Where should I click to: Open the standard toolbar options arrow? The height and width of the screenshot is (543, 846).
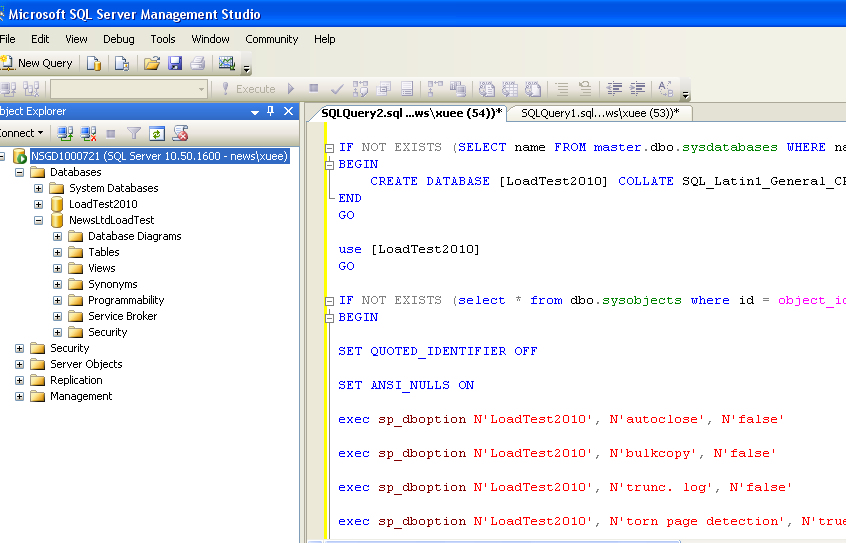(247, 69)
